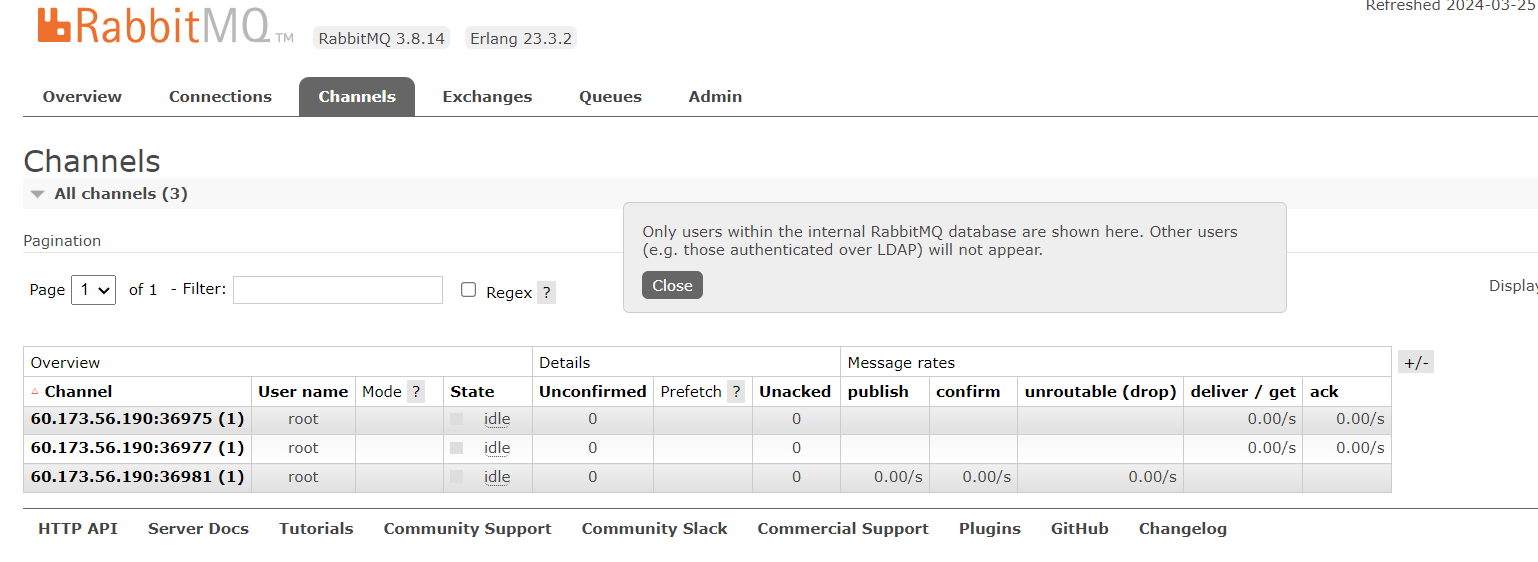Open the Overview tab
Screen dimensions: 1538x562
(x=82, y=97)
